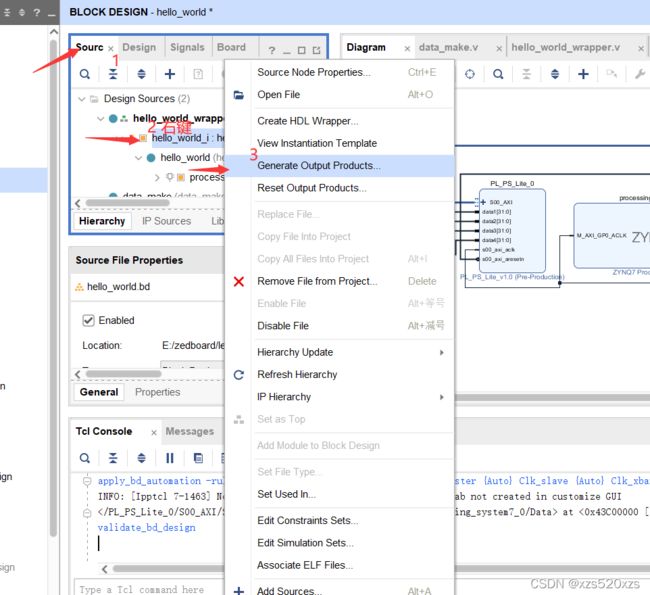Screen dimensions: 650x595
Task: Toggle the Enabled checkbox for hello_world.bd
Action: coord(88,321)
